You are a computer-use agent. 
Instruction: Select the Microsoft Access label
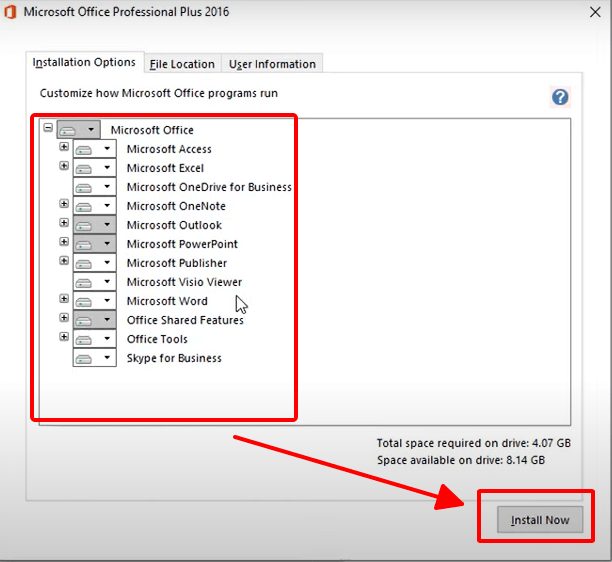coord(169,149)
